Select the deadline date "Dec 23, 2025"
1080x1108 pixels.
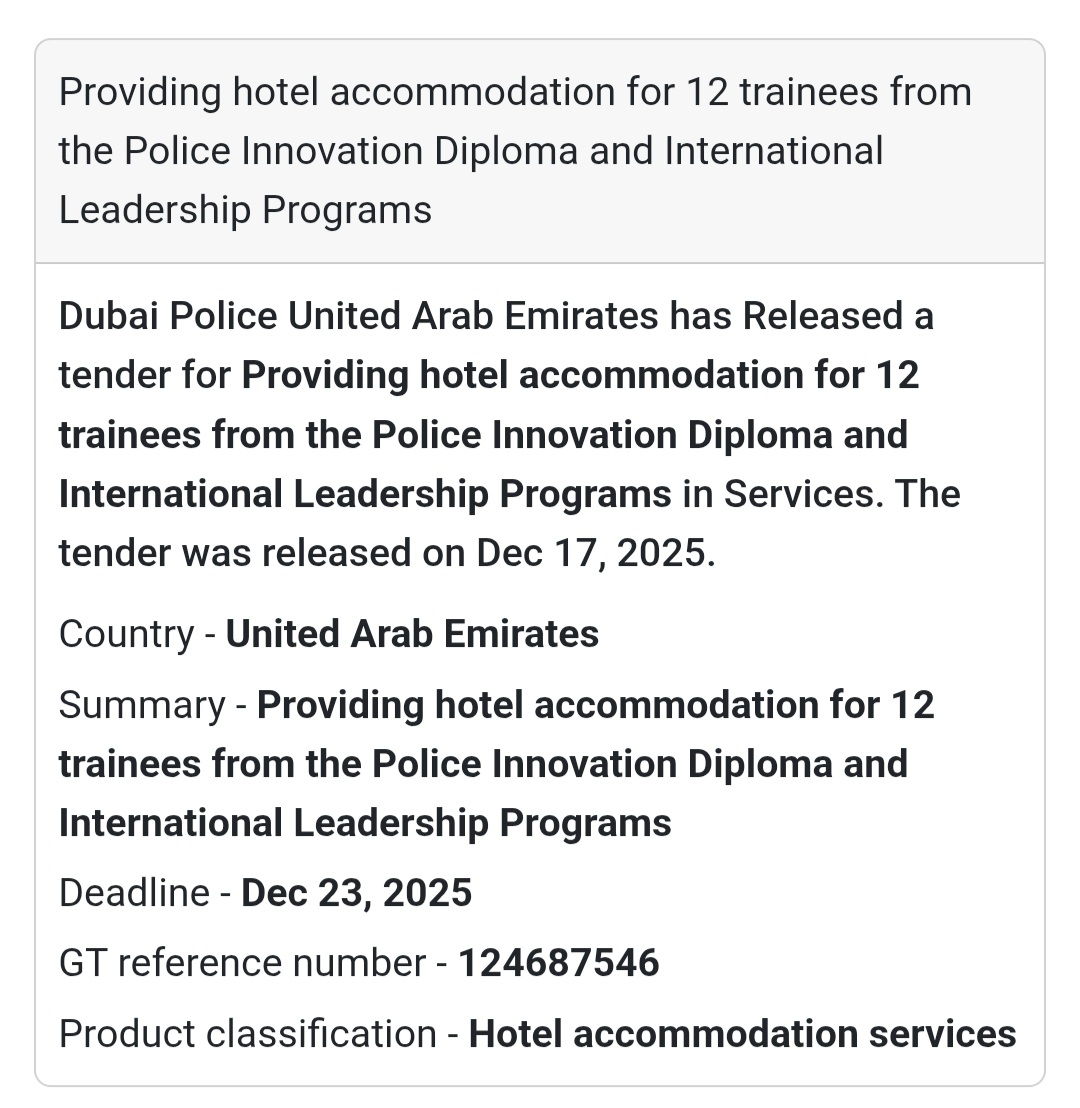[x=357, y=892]
